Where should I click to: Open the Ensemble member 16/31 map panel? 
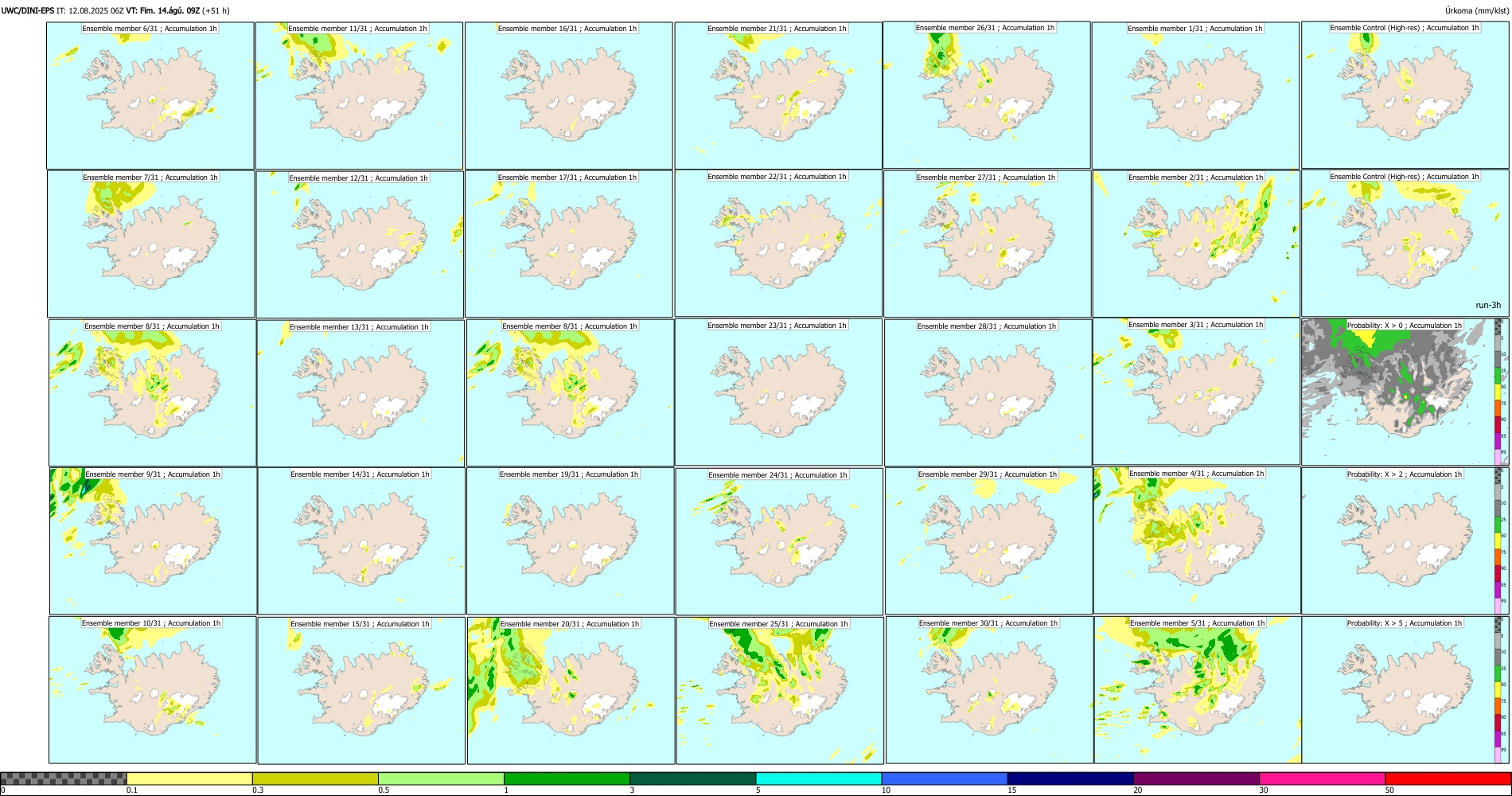point(568,96)
